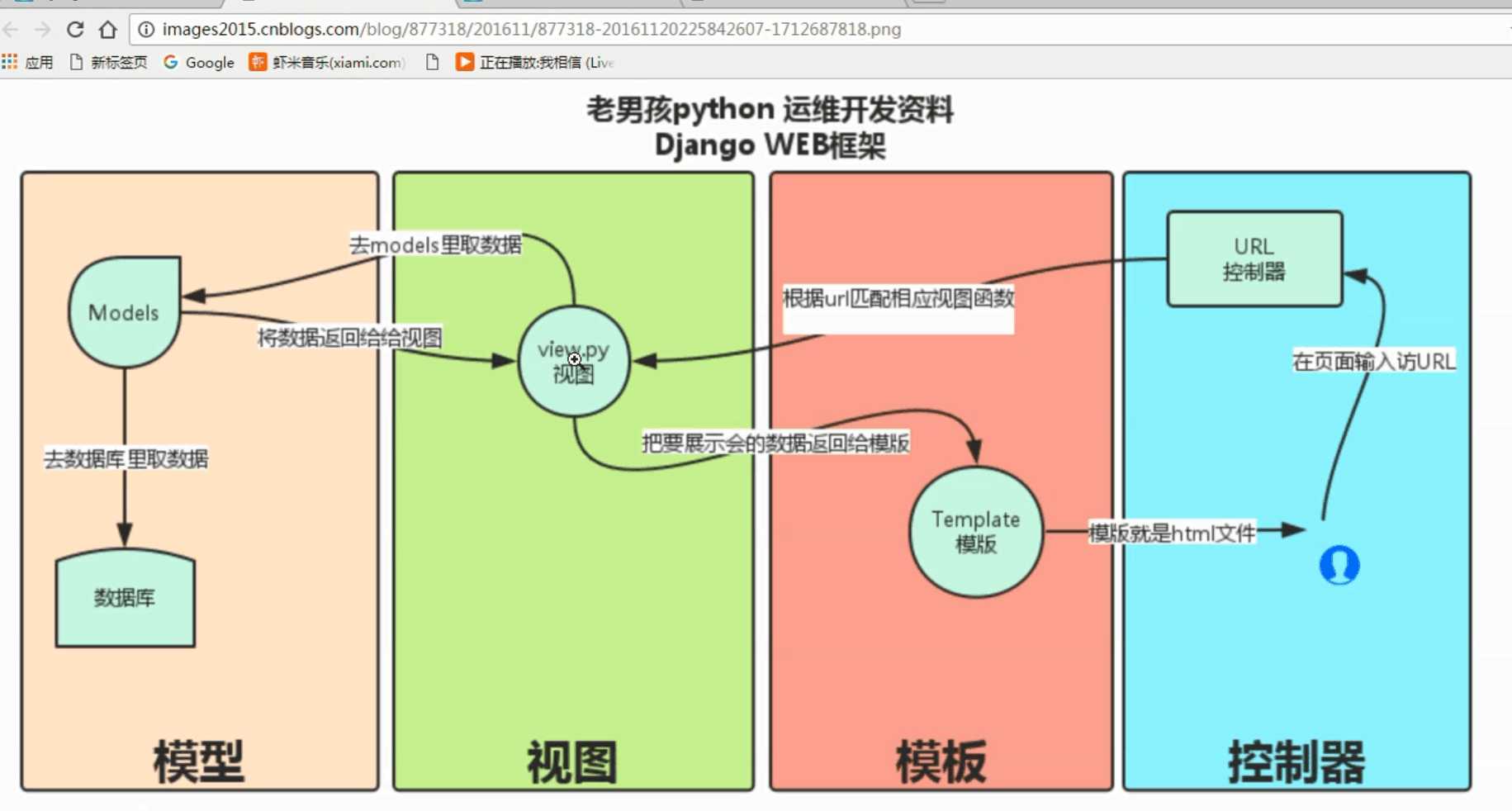The image size is (1512, 811).
Task: Click the 去models里取数据 label
Action: tap(435, 245)
